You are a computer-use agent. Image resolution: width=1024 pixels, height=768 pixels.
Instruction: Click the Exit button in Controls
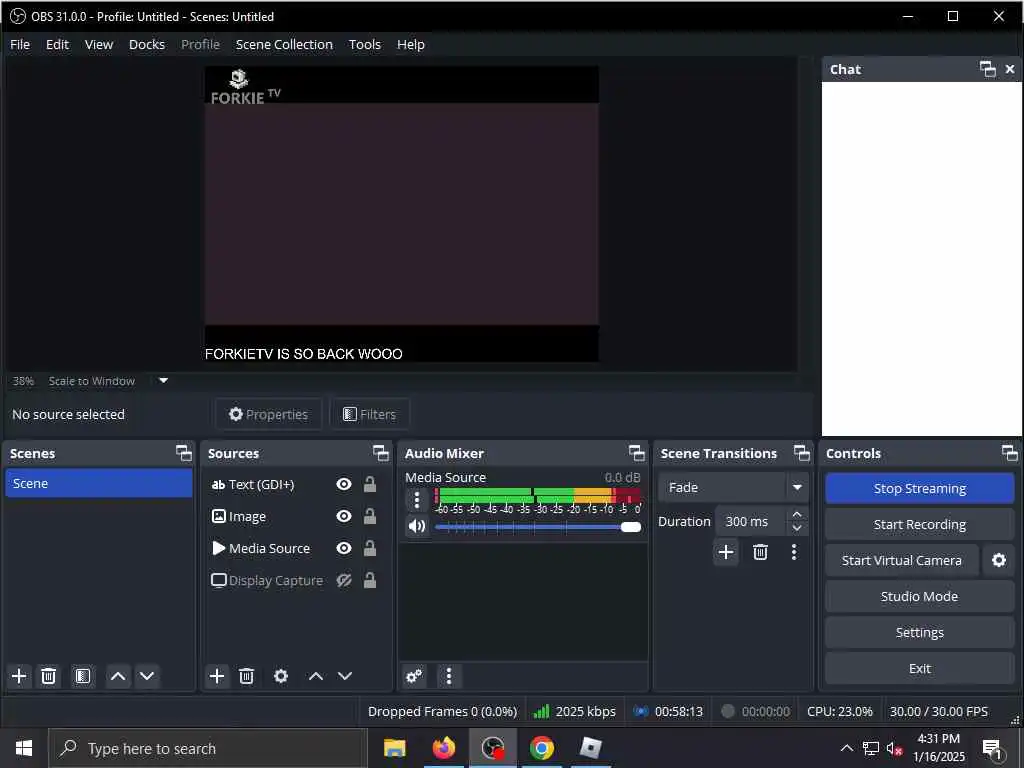[x=920, y=668]
